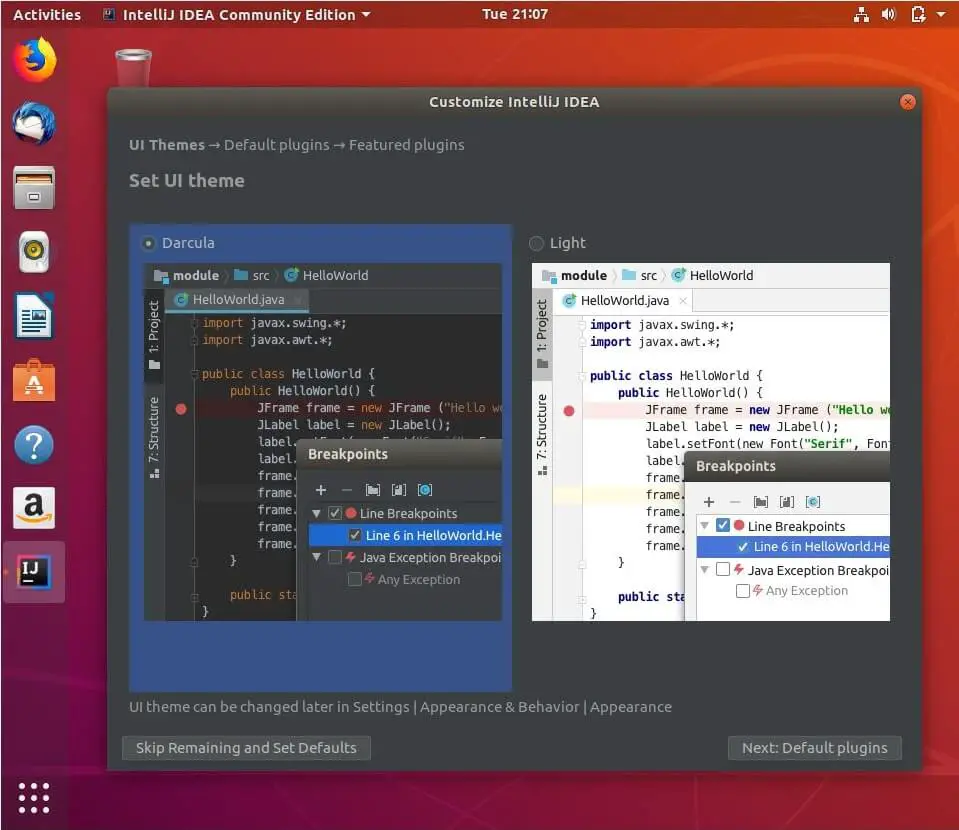This screenshot has width=959, height=830.
Task: Uncheck the Line 6 in HelloWorld breakpoint
Action: click(x=355, y=535)
